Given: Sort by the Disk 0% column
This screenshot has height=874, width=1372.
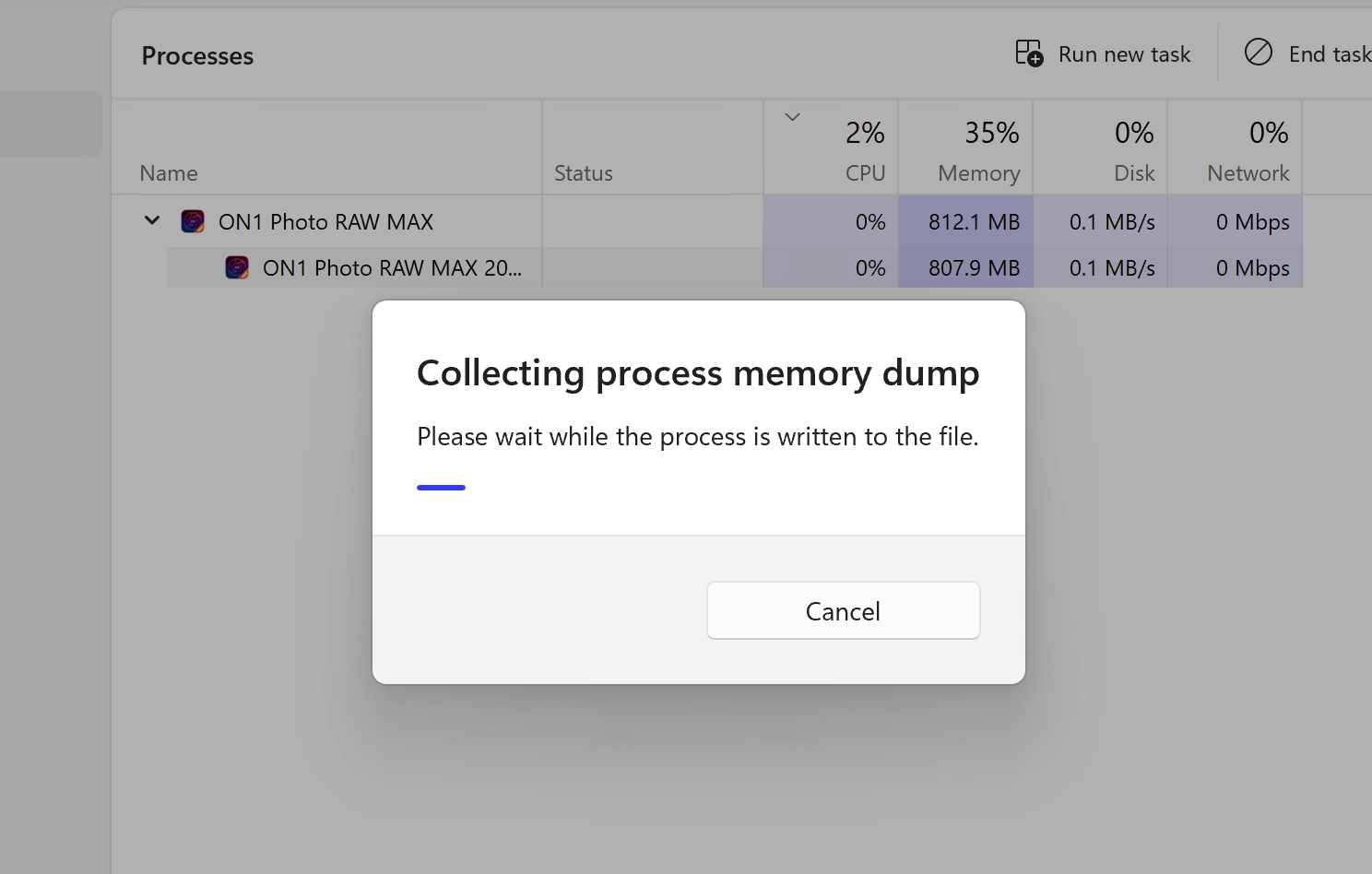Looking at the screenshot, I should point(1100,148).
